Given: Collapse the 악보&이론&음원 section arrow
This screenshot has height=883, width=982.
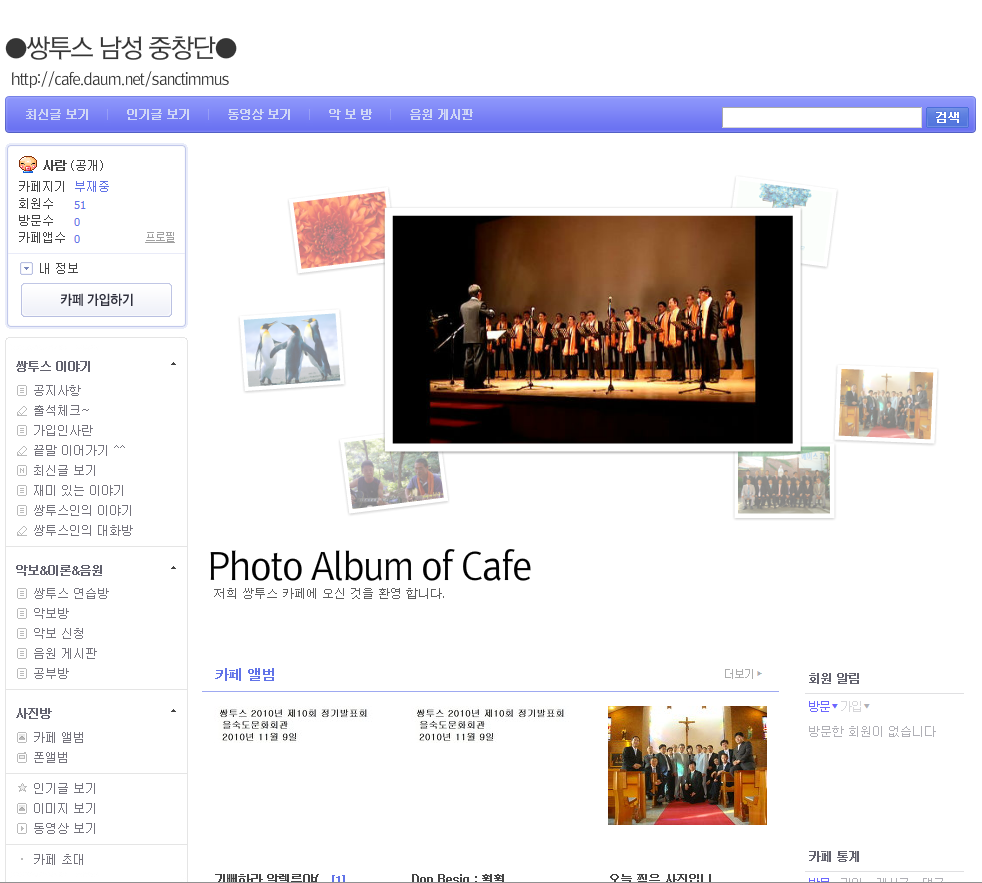Looking at the screenshot, I should coord(173,568).
